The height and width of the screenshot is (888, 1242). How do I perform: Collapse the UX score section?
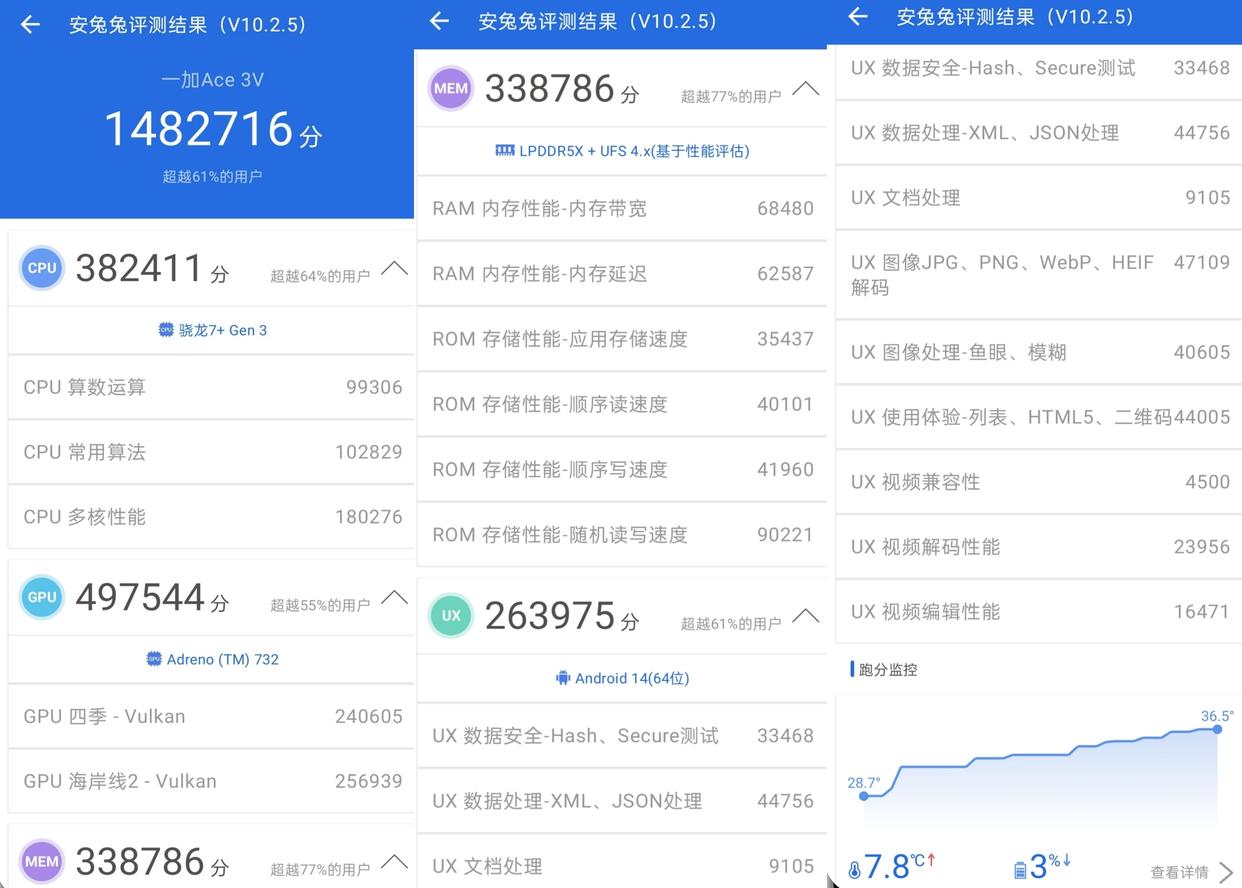(805, 615)
